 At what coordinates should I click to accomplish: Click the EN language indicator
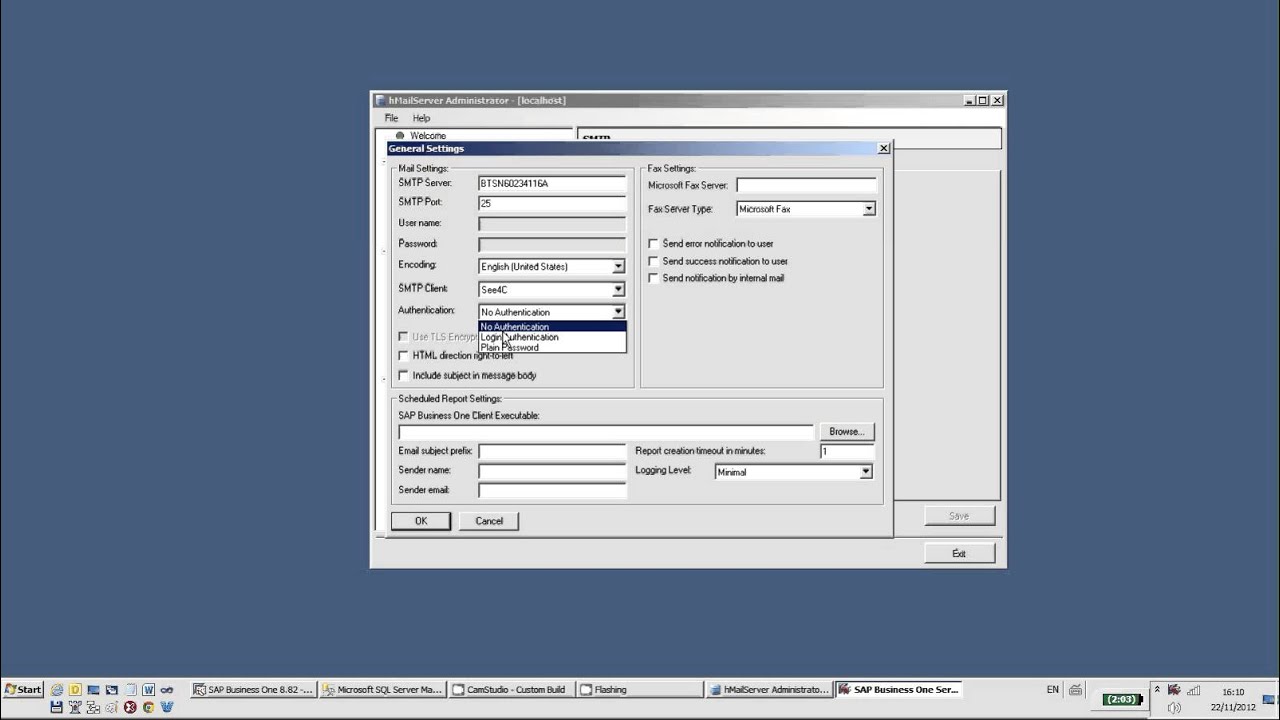coord(1053,689)
